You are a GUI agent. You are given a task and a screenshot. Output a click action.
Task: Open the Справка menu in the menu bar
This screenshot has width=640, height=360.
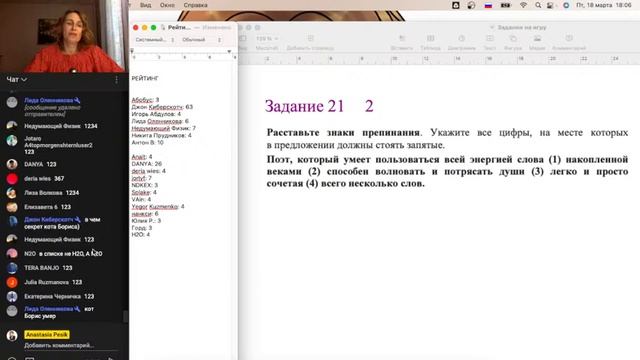[x=196, y=5]
